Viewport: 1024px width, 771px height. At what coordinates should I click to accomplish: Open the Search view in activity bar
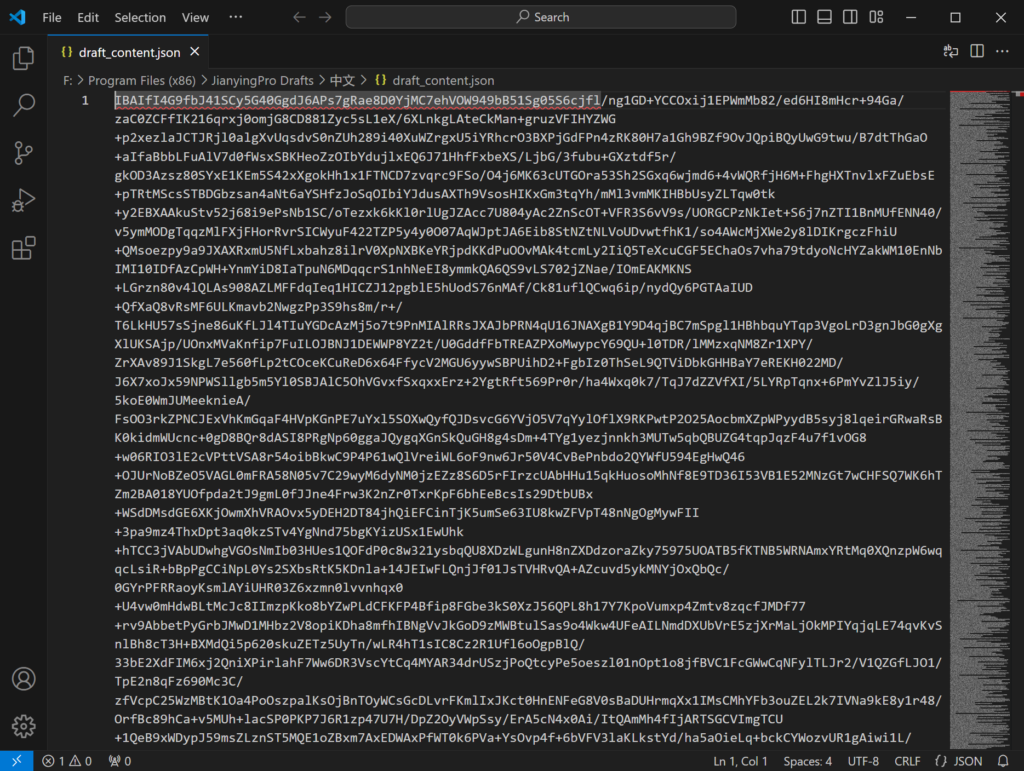(24, 105)
